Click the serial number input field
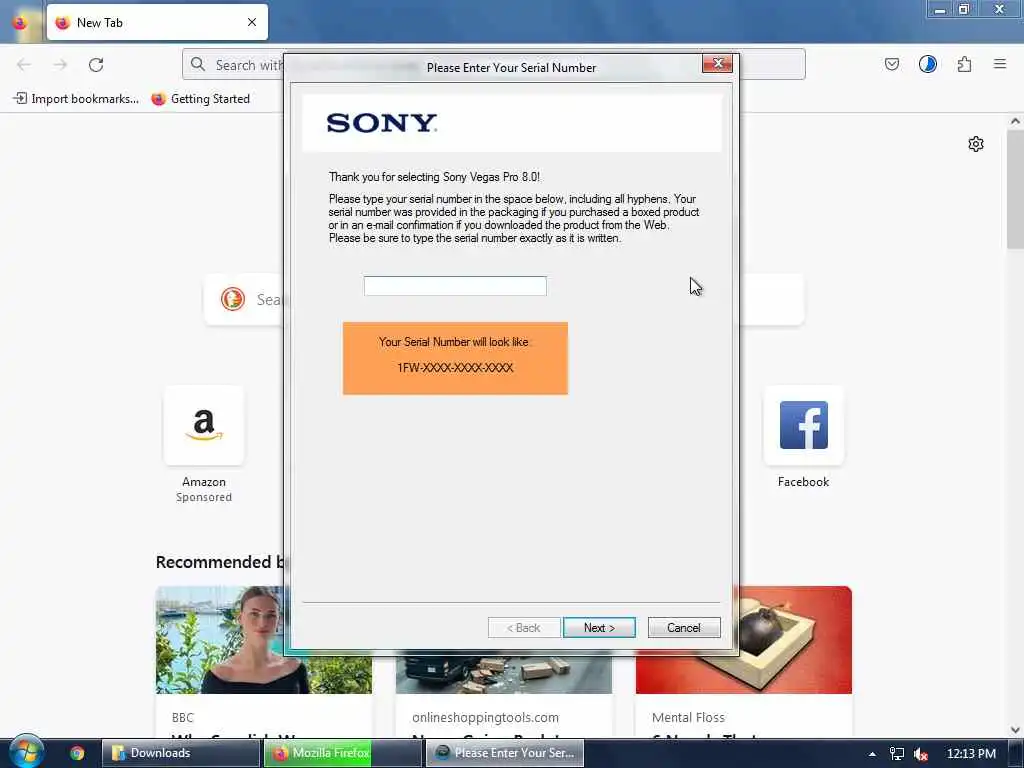Screen dimensions: 1024x768 [x=455, y=285]
